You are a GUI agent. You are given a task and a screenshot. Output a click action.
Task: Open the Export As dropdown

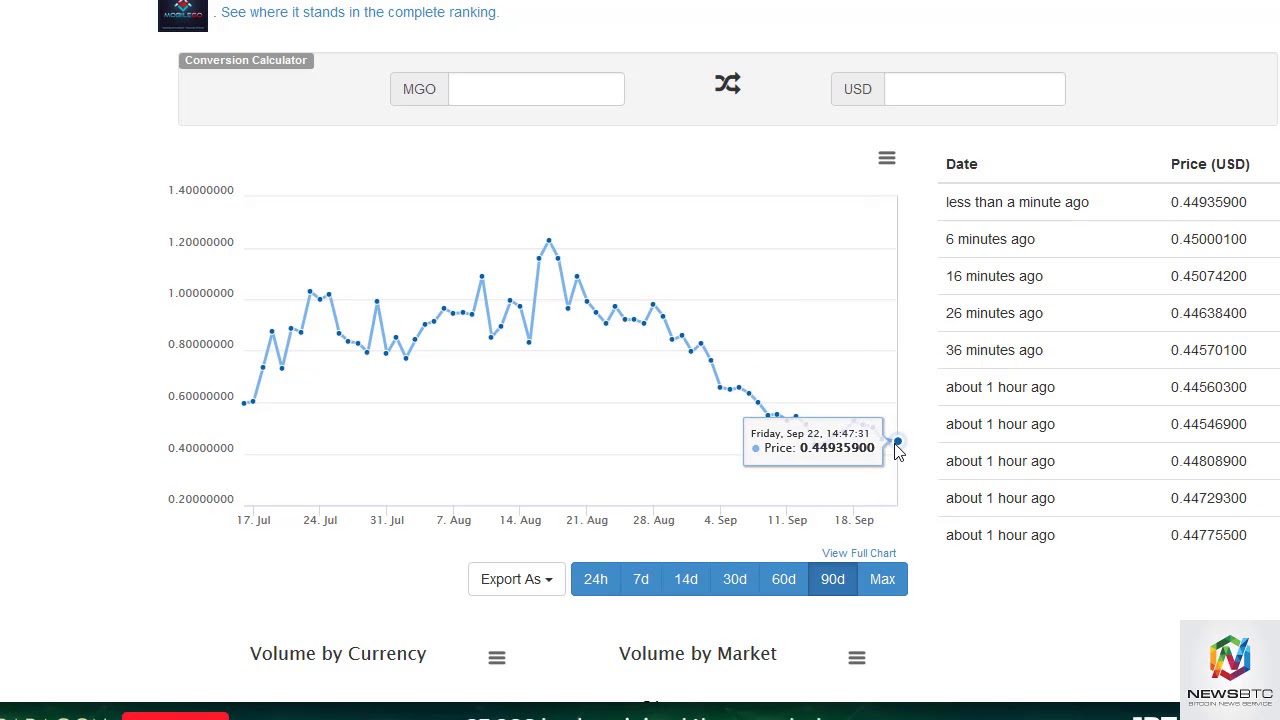pos(516,579)
